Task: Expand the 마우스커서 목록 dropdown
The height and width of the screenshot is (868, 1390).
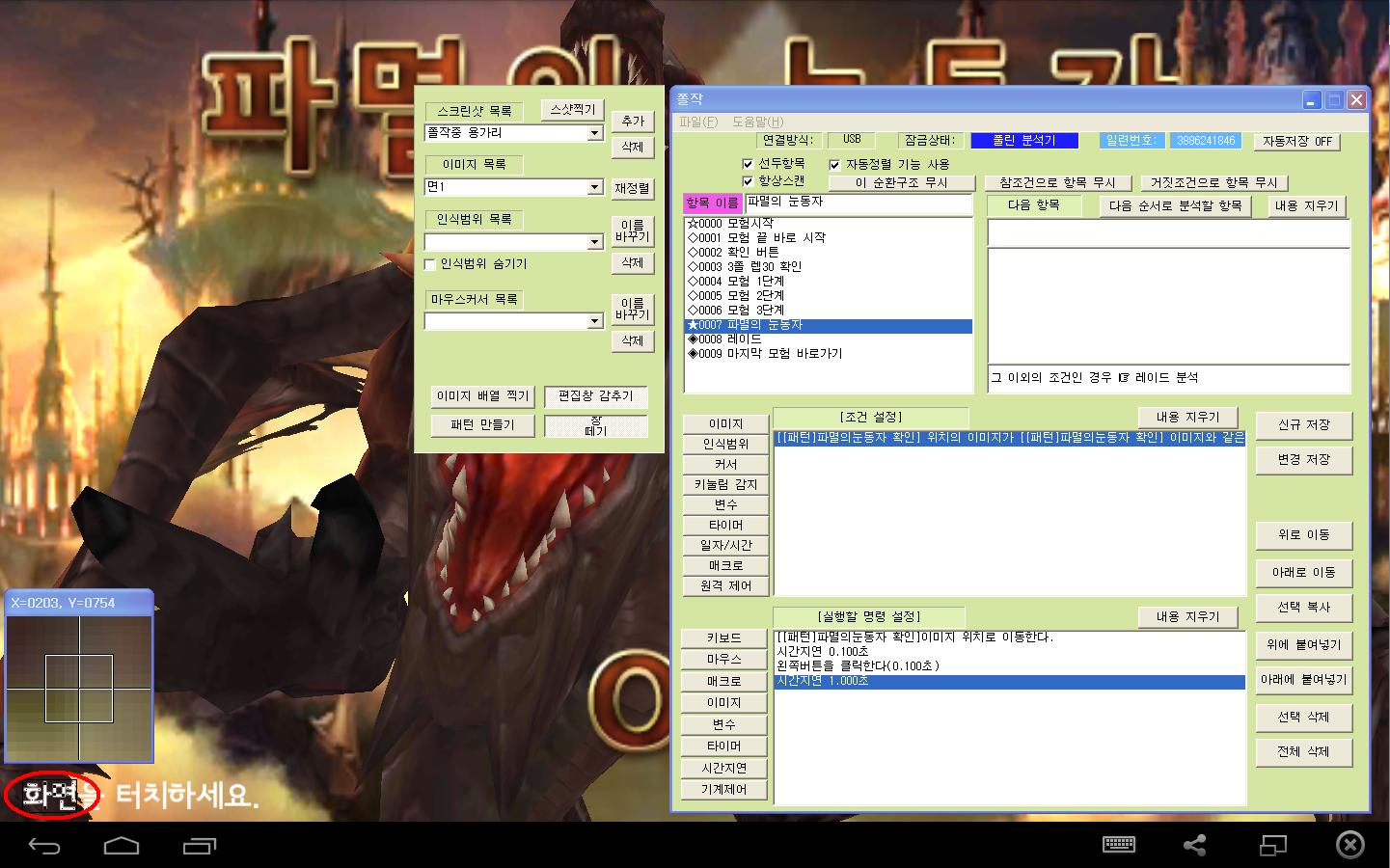Action: [x=595, y=321]
